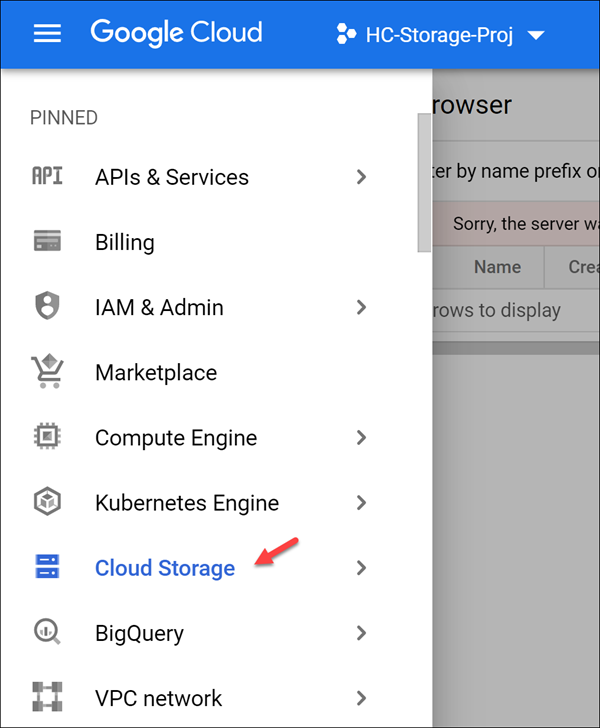The image size is (600, 728).
Task: Open the HC-Storage-Proj project selector
Action: (440, 35)
